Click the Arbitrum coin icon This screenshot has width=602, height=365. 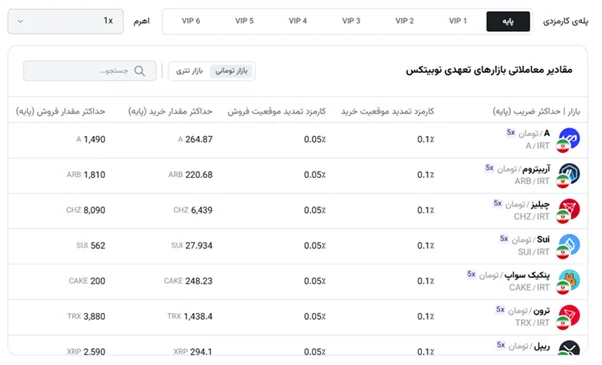point(569,175)
